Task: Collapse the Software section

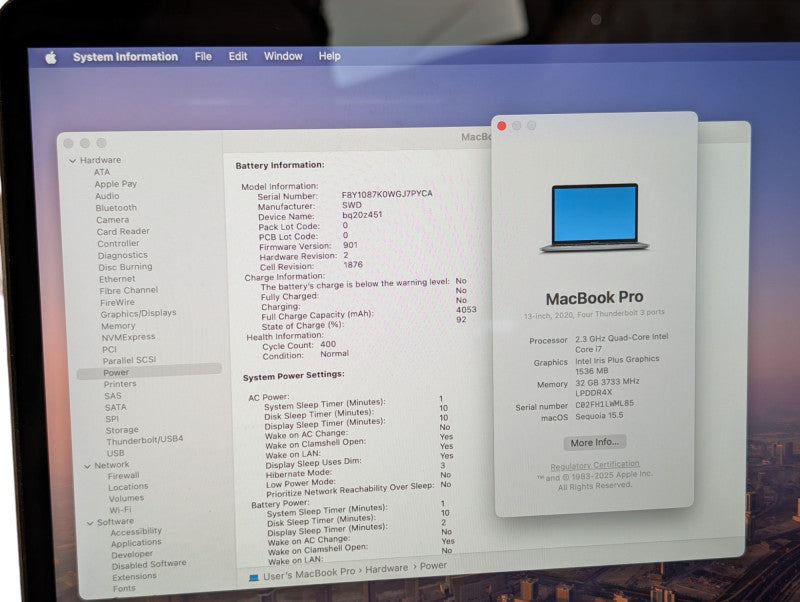Action: tap(90, 523)
